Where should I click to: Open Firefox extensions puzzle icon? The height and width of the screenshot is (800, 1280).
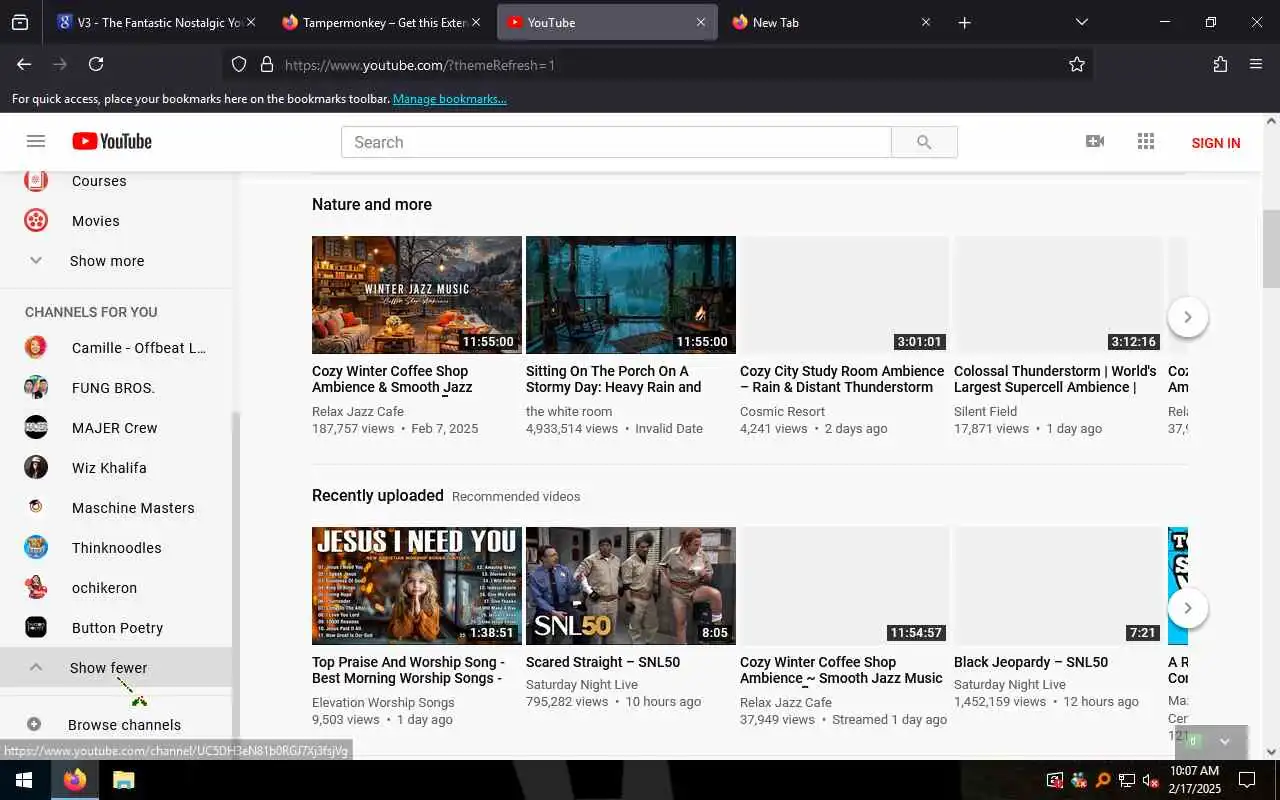[x=1220, y=64]
